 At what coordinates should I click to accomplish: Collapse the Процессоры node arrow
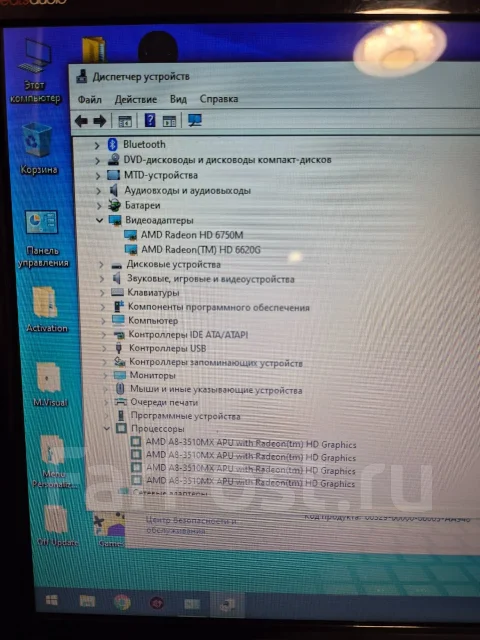point(107,429)
